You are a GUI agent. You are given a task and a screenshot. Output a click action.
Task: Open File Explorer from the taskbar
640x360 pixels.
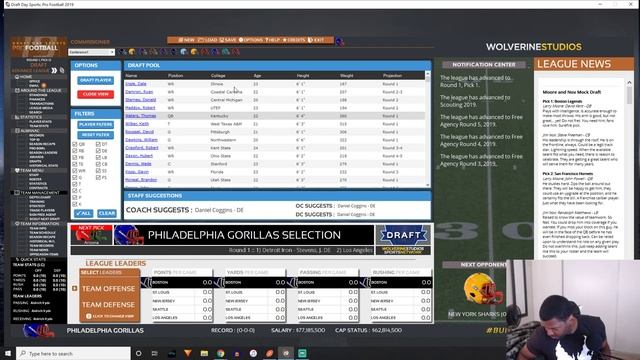(x=204, y=353)
